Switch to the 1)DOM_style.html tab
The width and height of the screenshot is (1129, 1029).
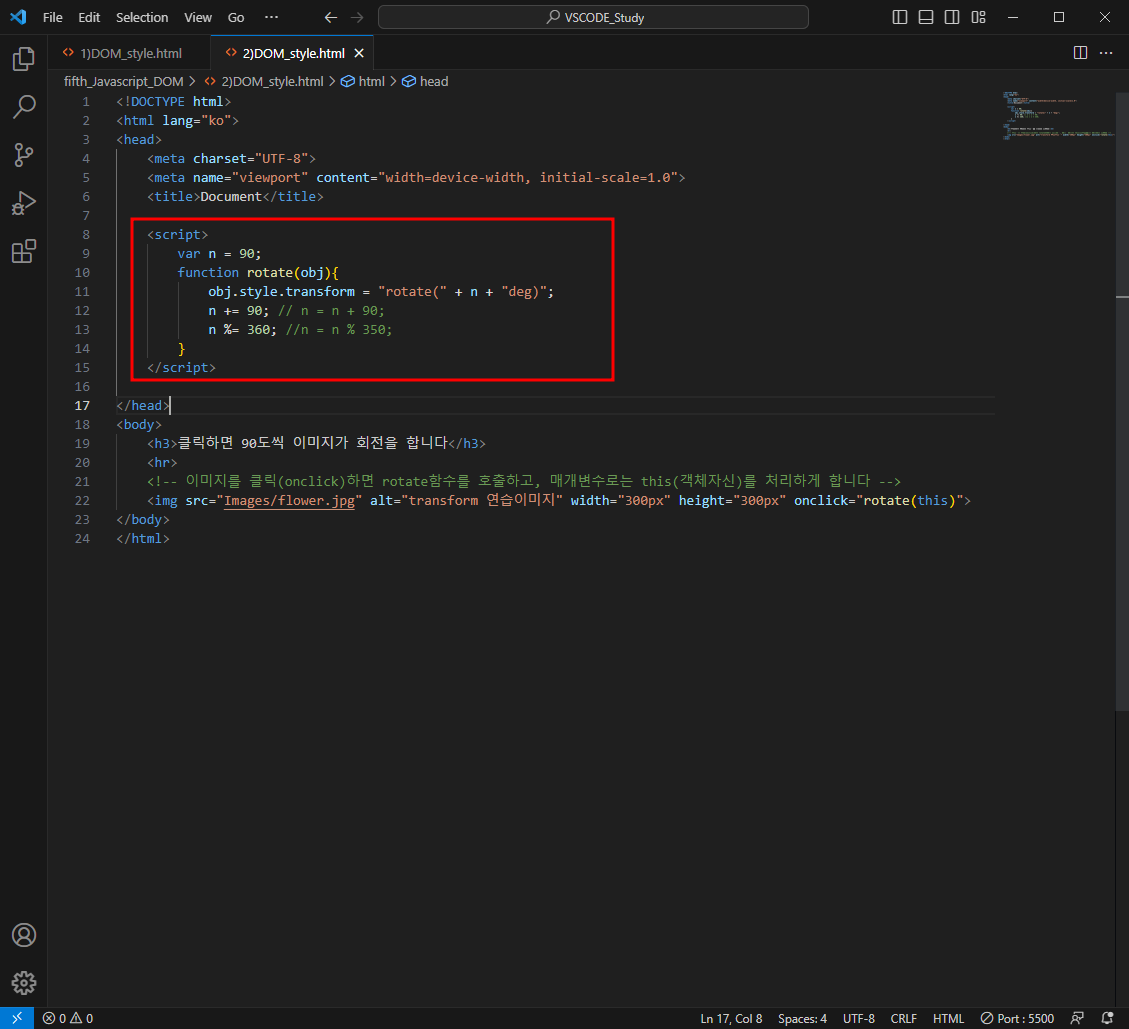tap(130, 53)
